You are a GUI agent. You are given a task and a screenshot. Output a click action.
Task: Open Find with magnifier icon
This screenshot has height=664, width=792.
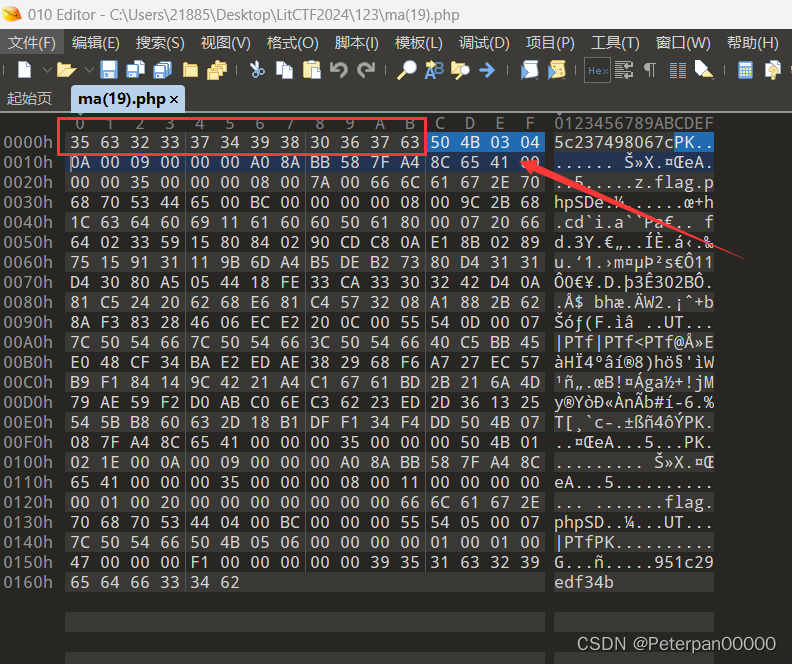407,70
